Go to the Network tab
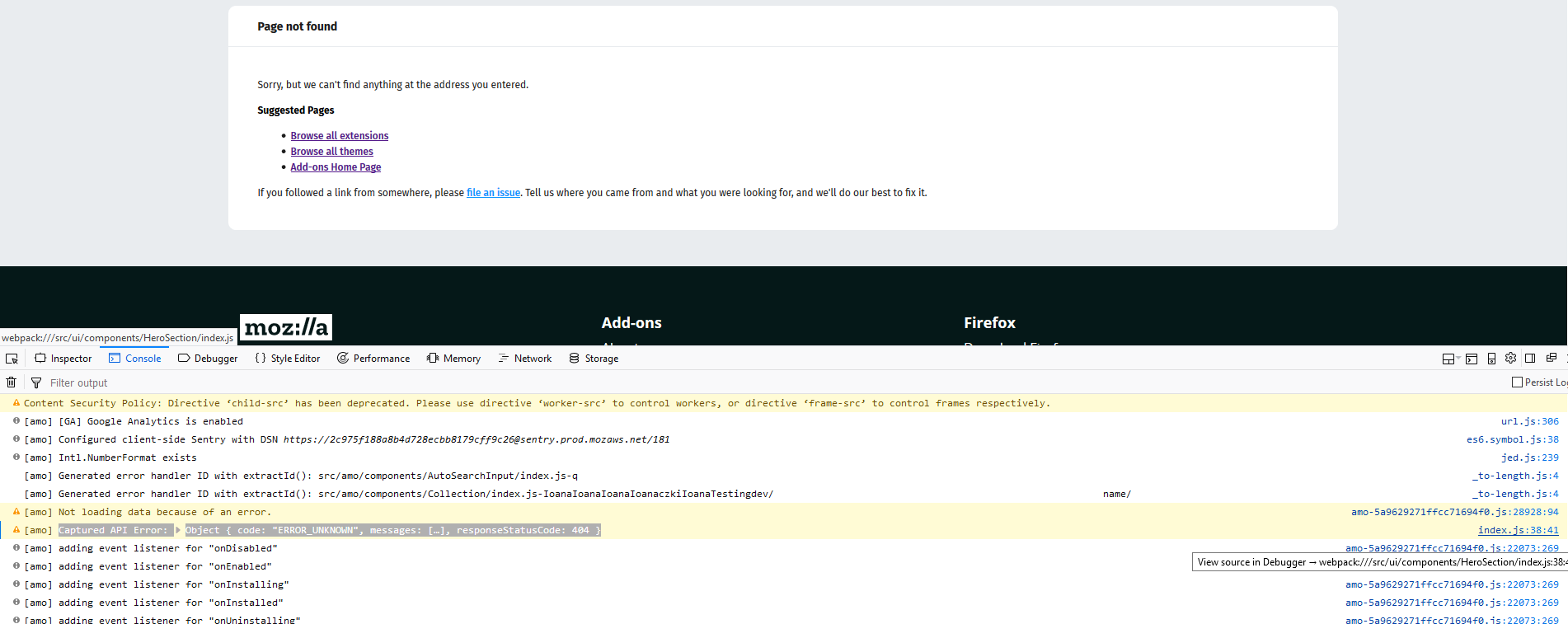Viewport: 1568px width, 624px height. pyautogui.click(x=525, y=359)
